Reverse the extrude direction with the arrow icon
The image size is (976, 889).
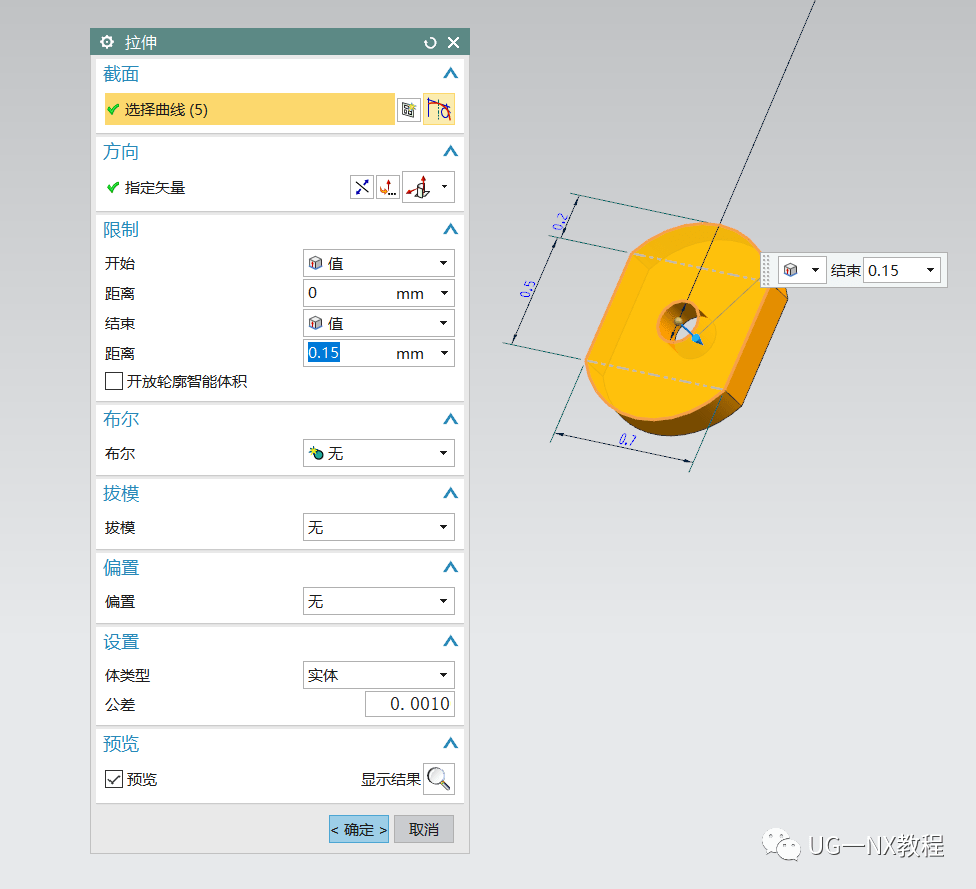362,187
